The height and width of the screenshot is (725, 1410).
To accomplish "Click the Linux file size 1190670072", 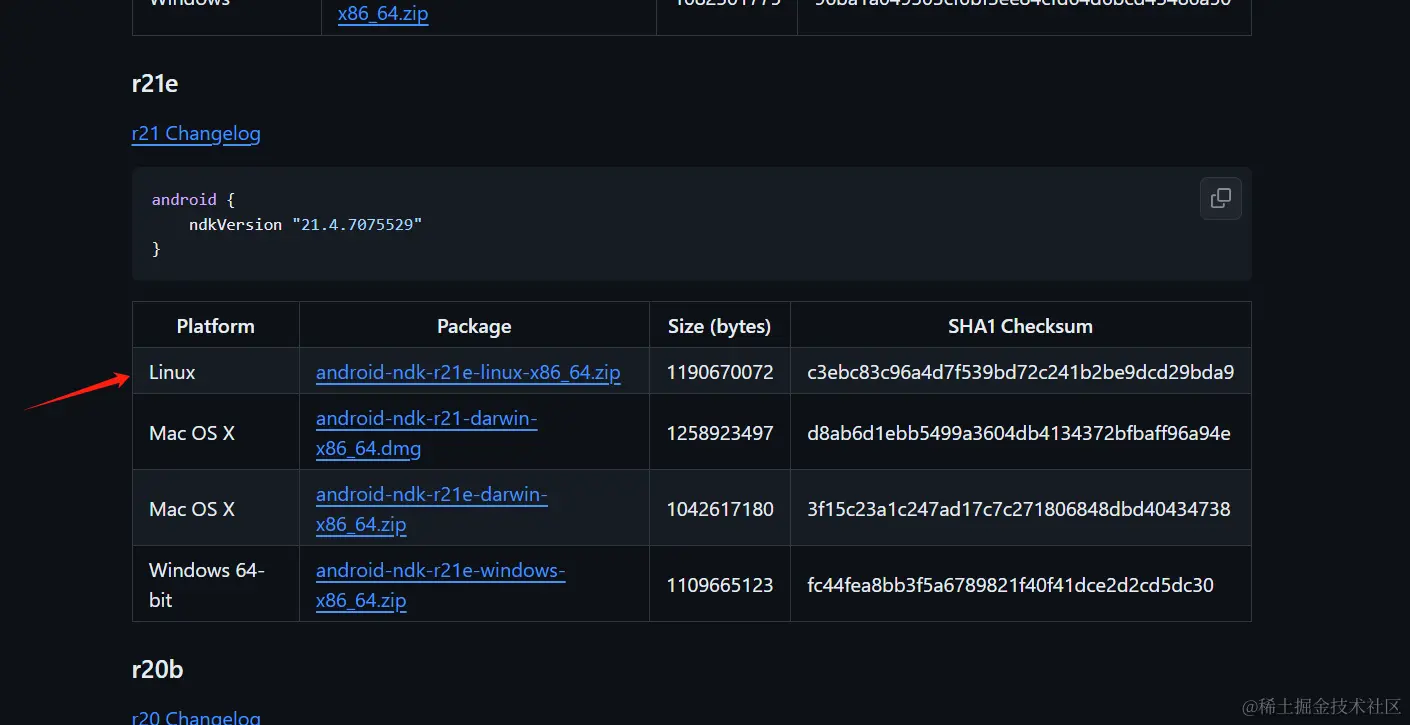I will (x=720, y=373).
